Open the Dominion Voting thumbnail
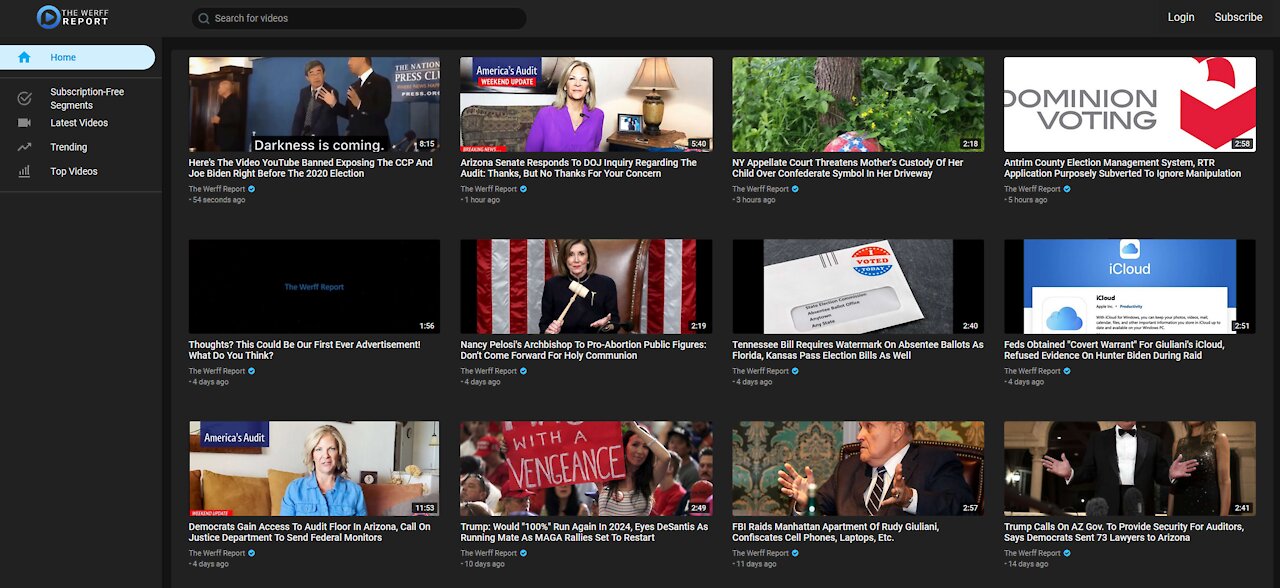The image size is (1280, 588). (x=1130, y=104)
